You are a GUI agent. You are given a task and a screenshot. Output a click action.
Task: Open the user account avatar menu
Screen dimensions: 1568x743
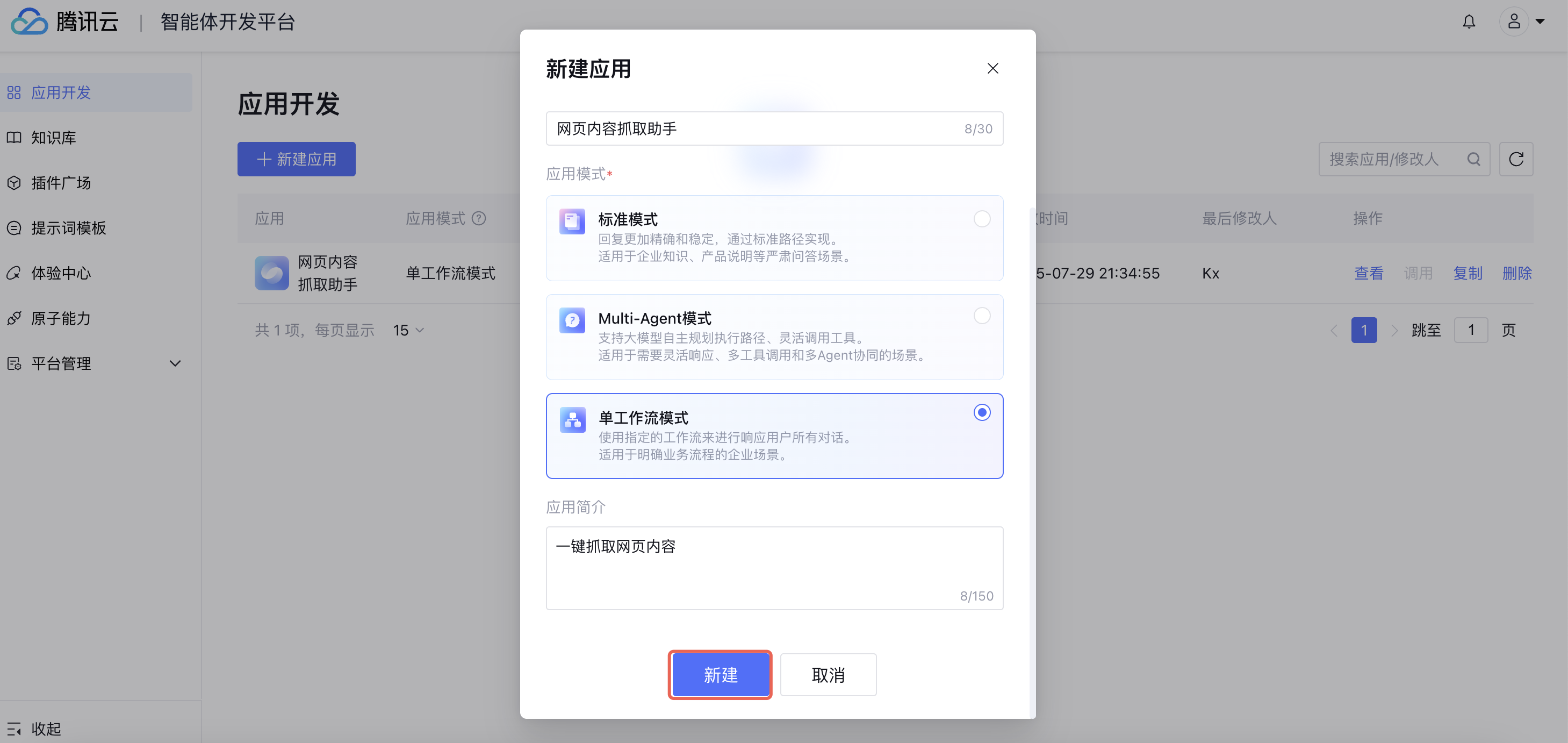pyautogui.click(x=1514, y=22)
